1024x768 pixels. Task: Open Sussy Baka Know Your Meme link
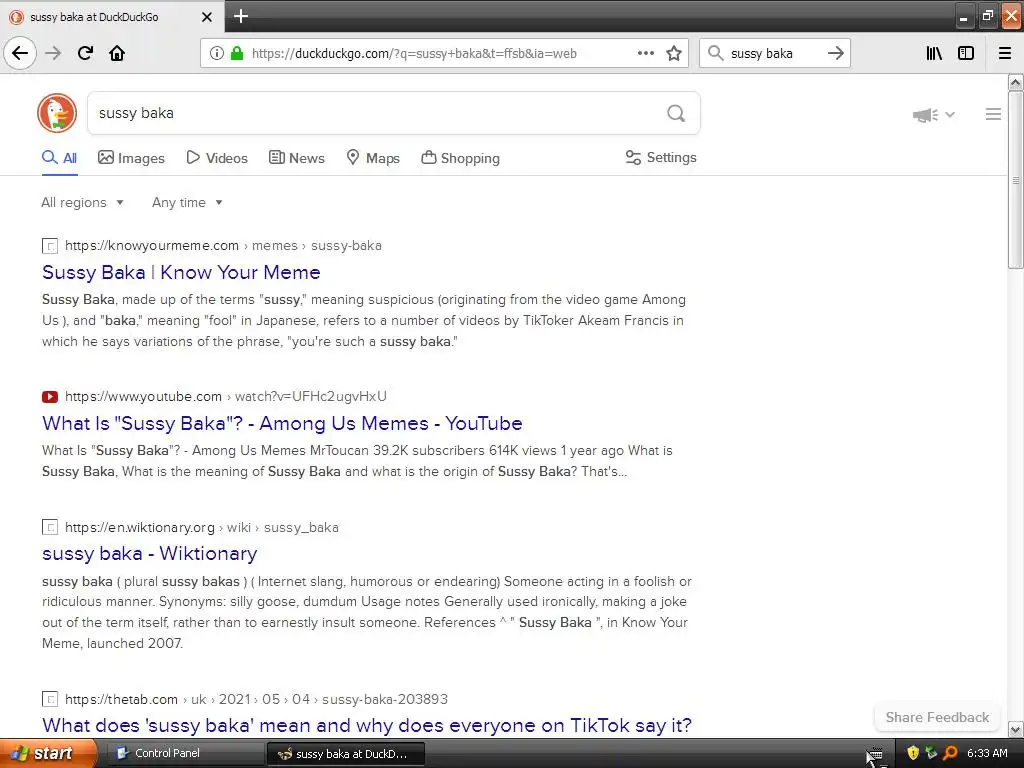pos(181,272)
